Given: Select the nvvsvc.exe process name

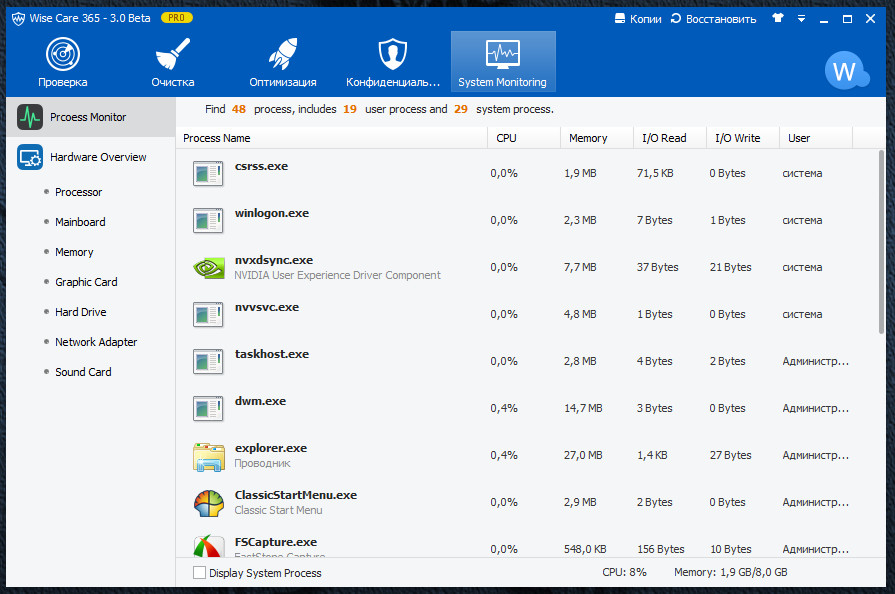Looking at the screenshot, I should (x=267, y=307).
